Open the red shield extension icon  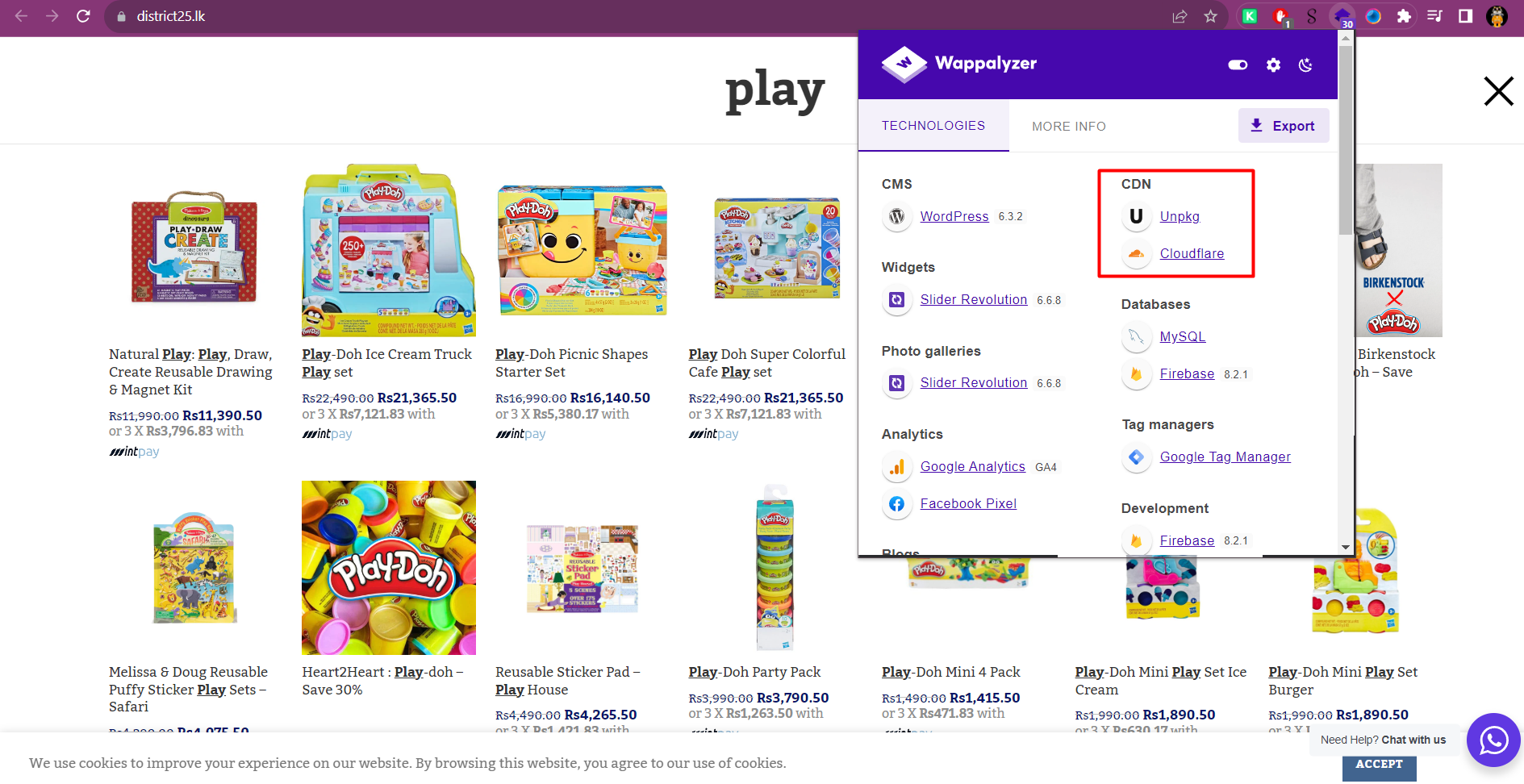pos(1280,16)
